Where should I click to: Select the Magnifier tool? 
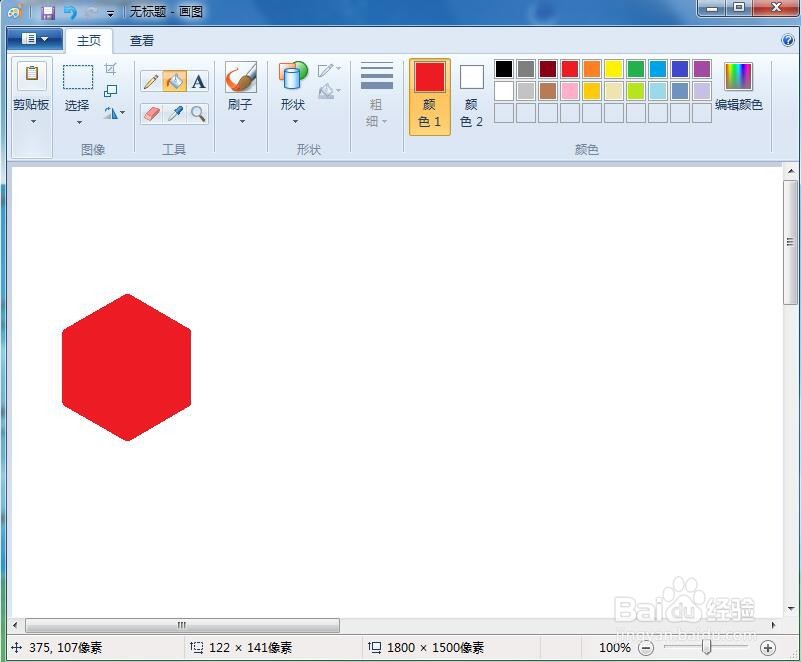tap(198, 113)
